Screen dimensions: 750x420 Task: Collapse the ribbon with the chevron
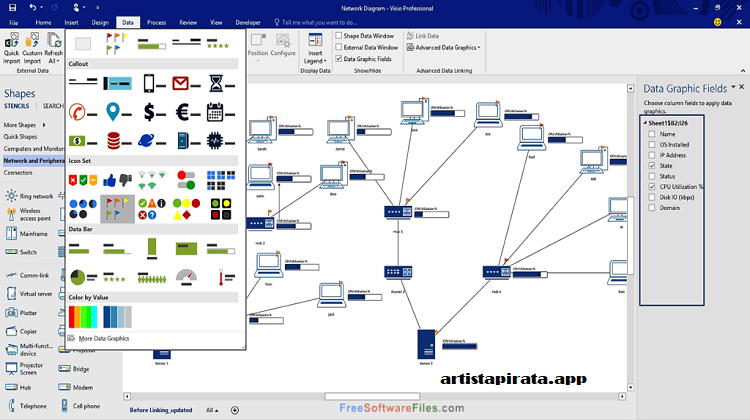click(x=743, y=70)
